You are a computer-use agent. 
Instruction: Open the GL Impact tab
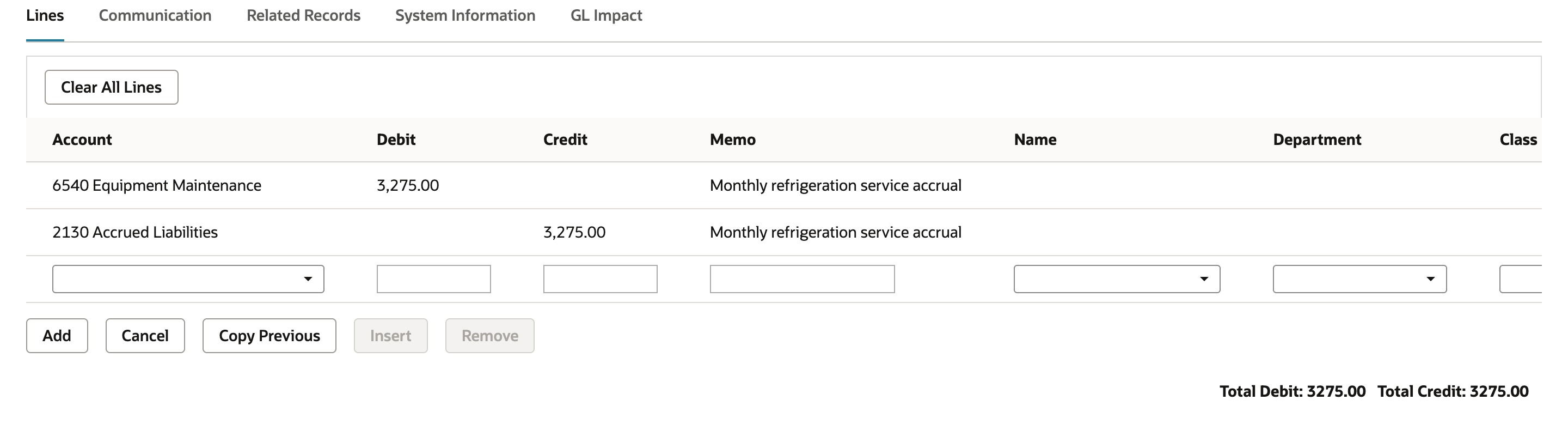(607, 16)
